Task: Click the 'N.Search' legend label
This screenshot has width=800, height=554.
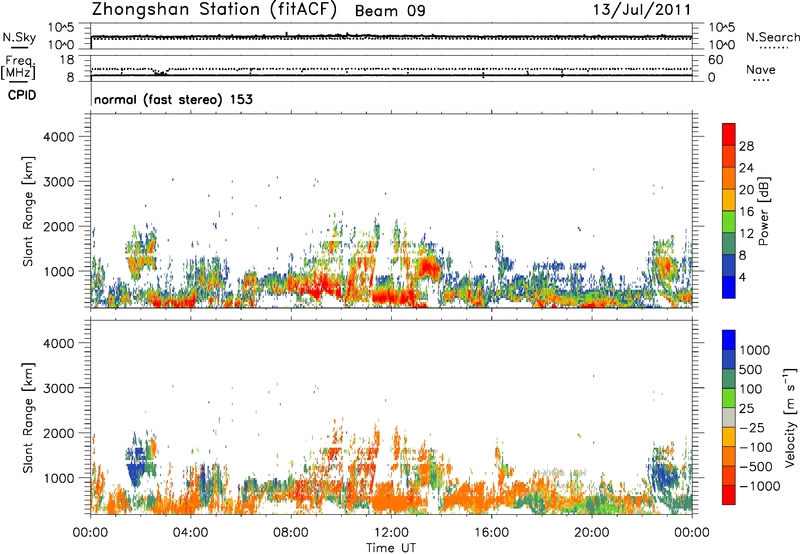Action: [772, 37]
